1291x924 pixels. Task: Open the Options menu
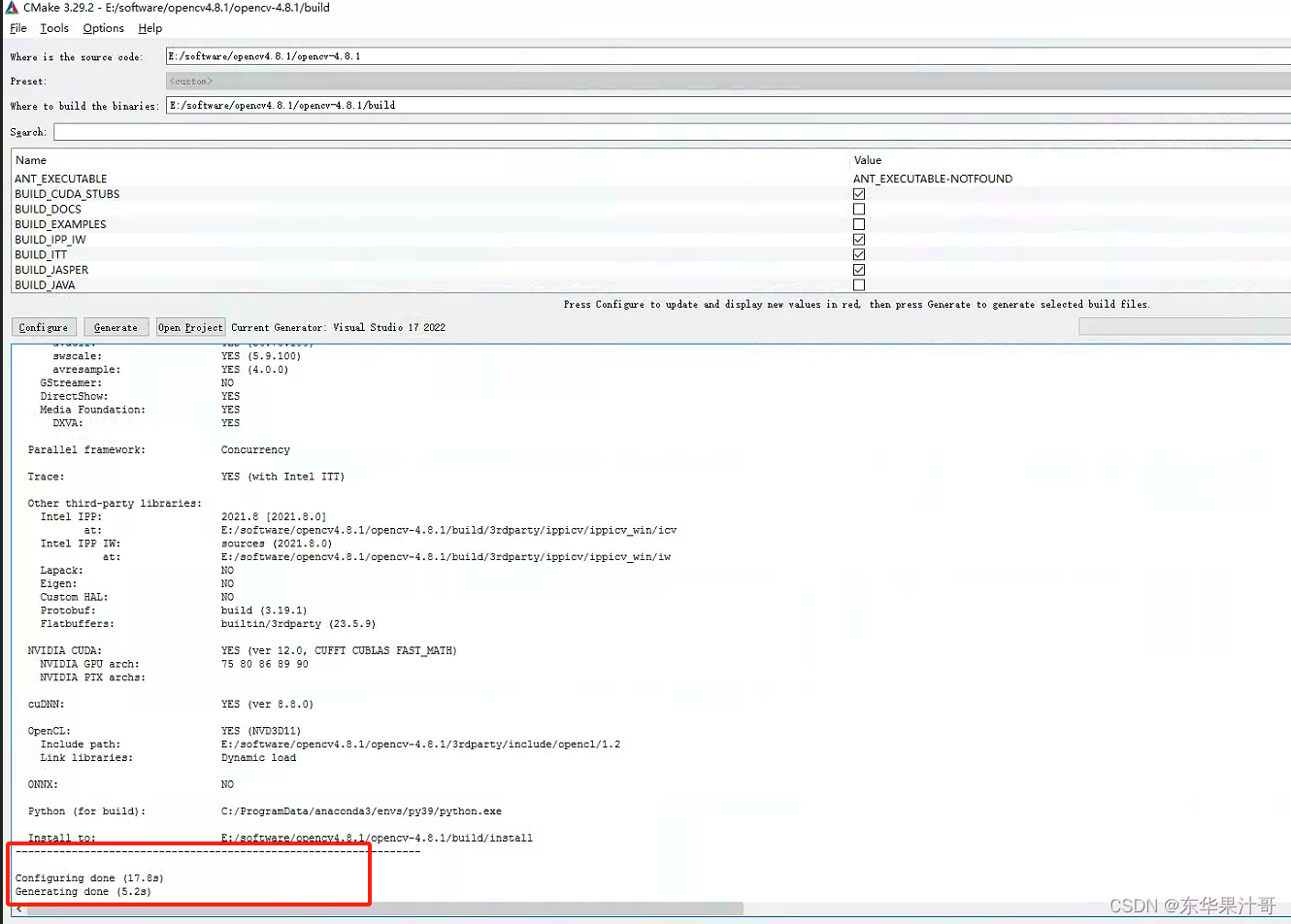[104, 28]
